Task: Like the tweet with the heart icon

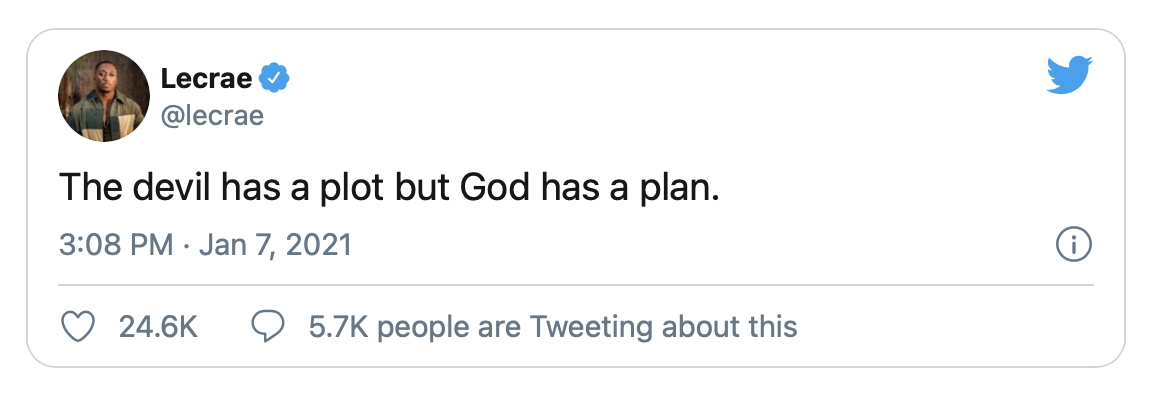Action: click(78, 326)
